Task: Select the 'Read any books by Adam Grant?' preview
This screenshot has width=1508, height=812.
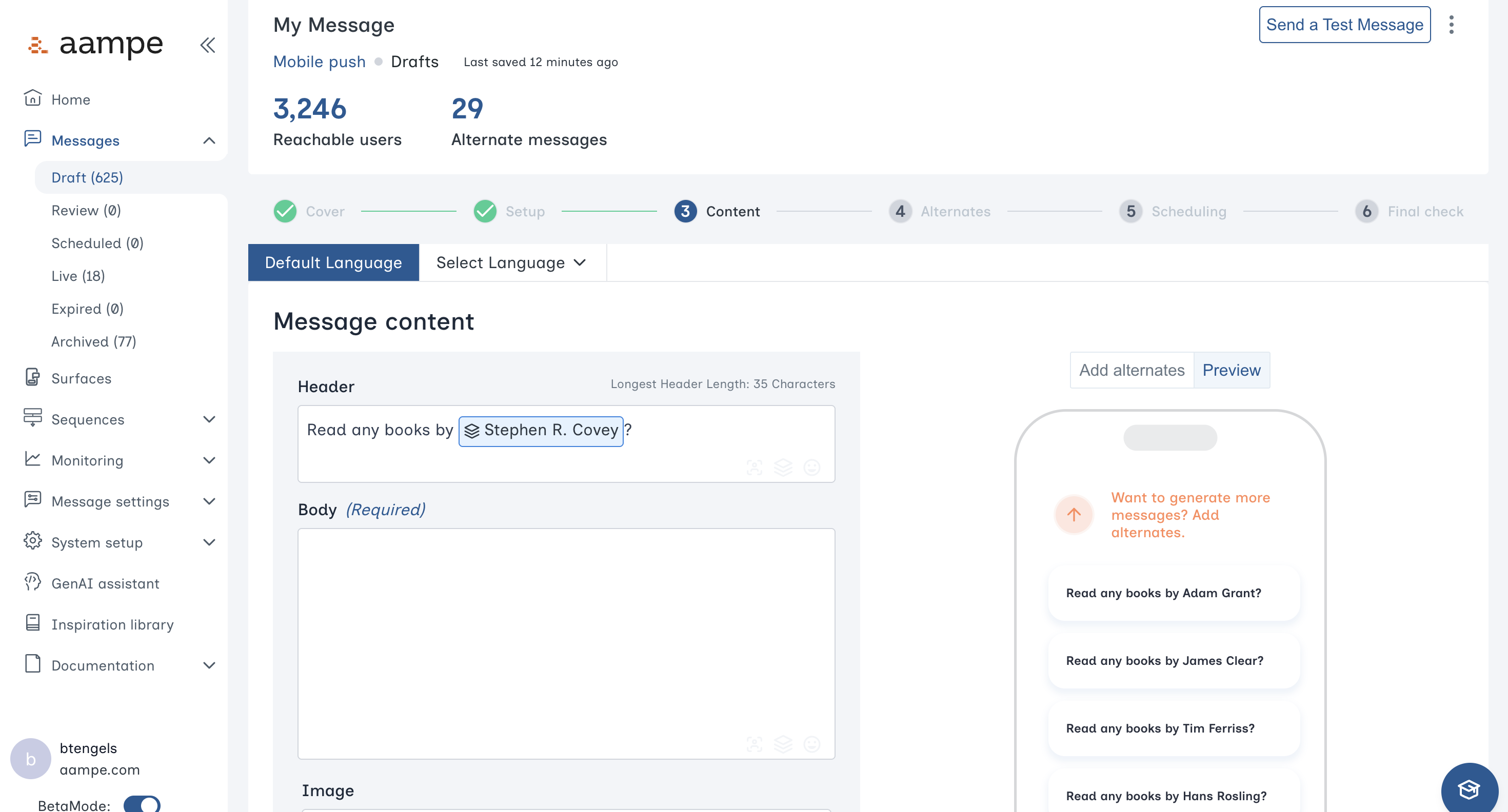Action: pyautogui.click(x=1174, y=593)
